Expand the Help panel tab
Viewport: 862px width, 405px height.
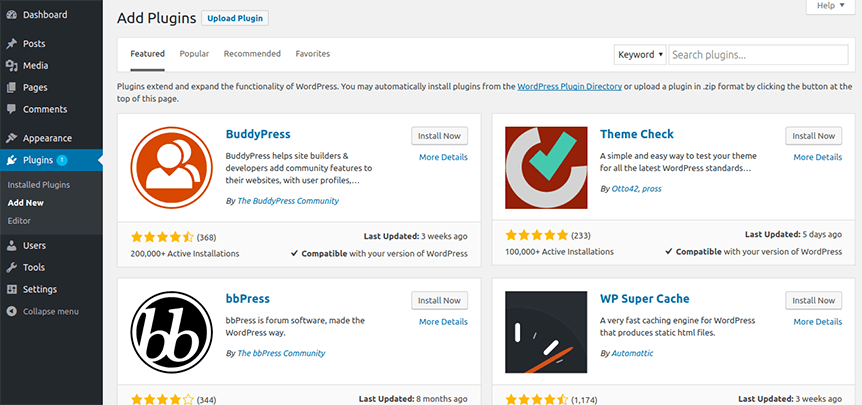point(830,6)
